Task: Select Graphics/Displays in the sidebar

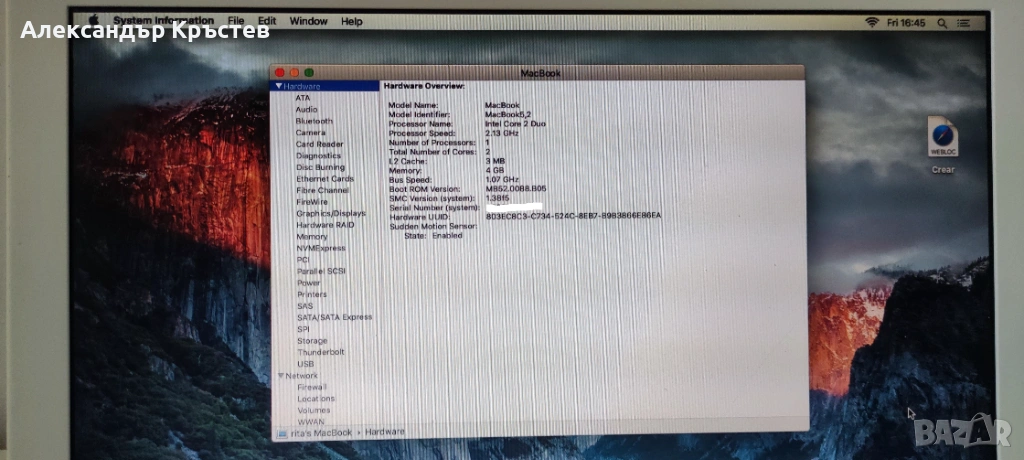Action: (x=331, y=213)
